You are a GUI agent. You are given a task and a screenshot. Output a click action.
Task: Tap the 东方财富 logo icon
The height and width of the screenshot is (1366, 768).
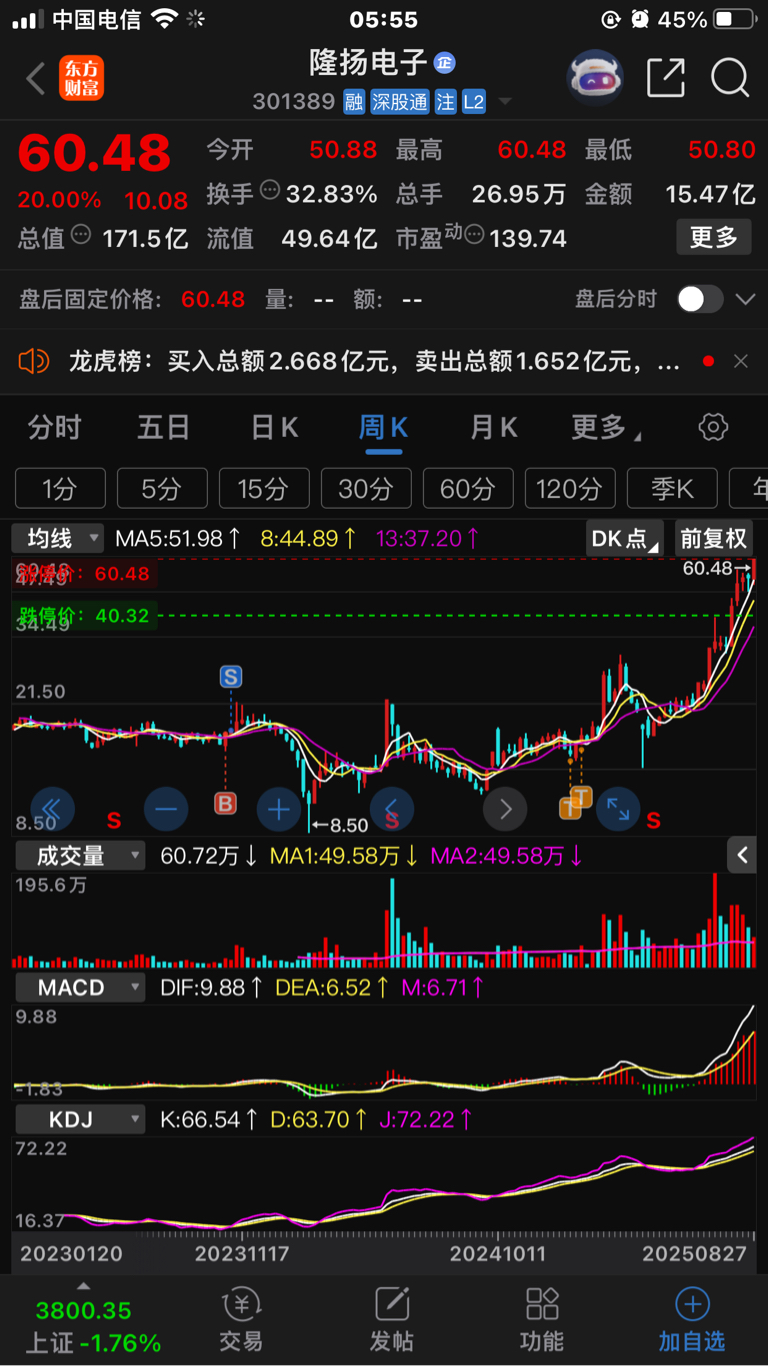click(82, 78)
